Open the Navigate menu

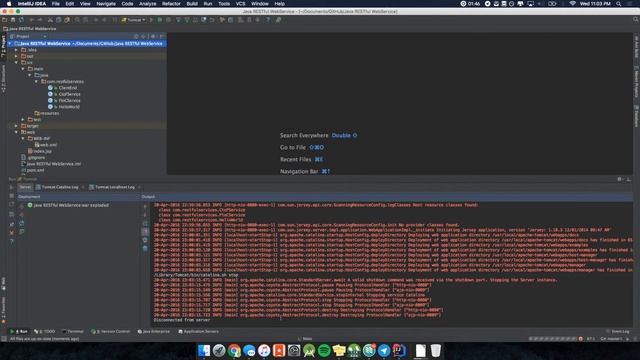pyautogui.click(x=106, y=4)
